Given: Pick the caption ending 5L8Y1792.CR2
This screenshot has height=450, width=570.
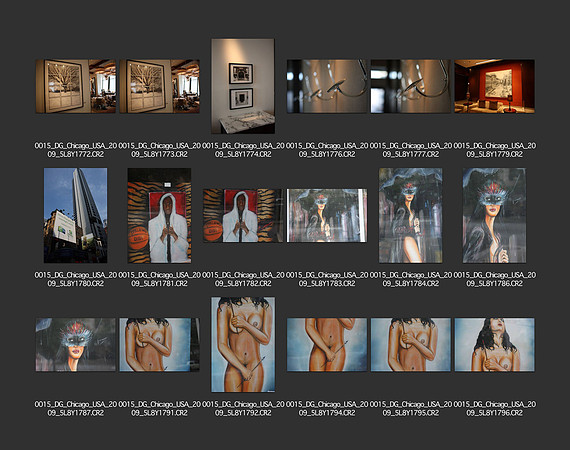Looking at the screenshot, I should point(243,409).
